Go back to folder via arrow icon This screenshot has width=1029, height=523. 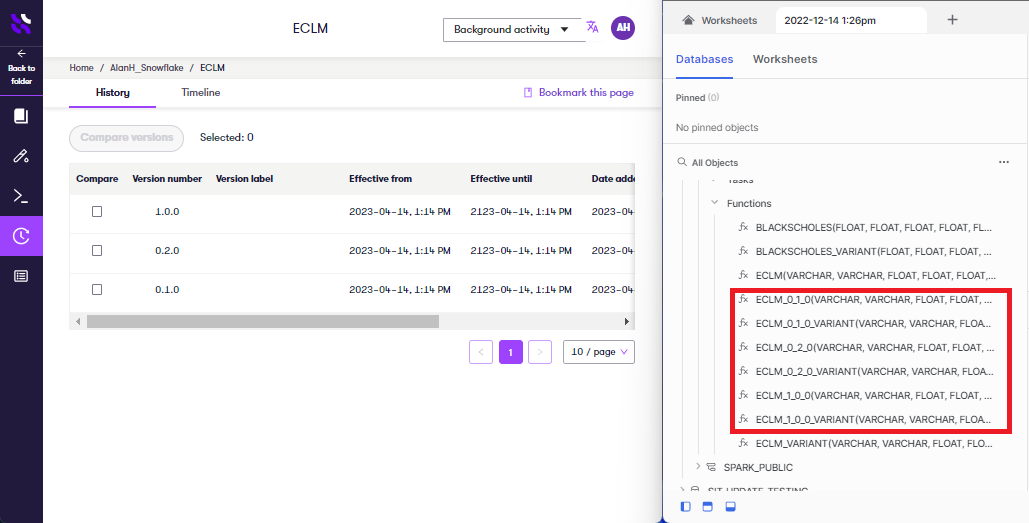coord(22,54)
